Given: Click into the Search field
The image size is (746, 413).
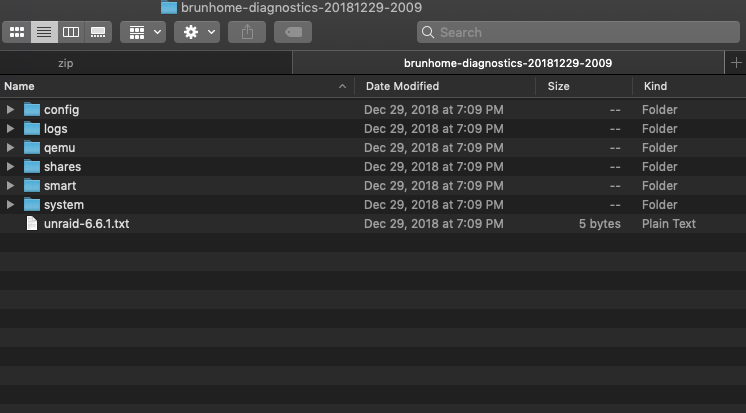Looking at the screenshot, I should (578, 32).
